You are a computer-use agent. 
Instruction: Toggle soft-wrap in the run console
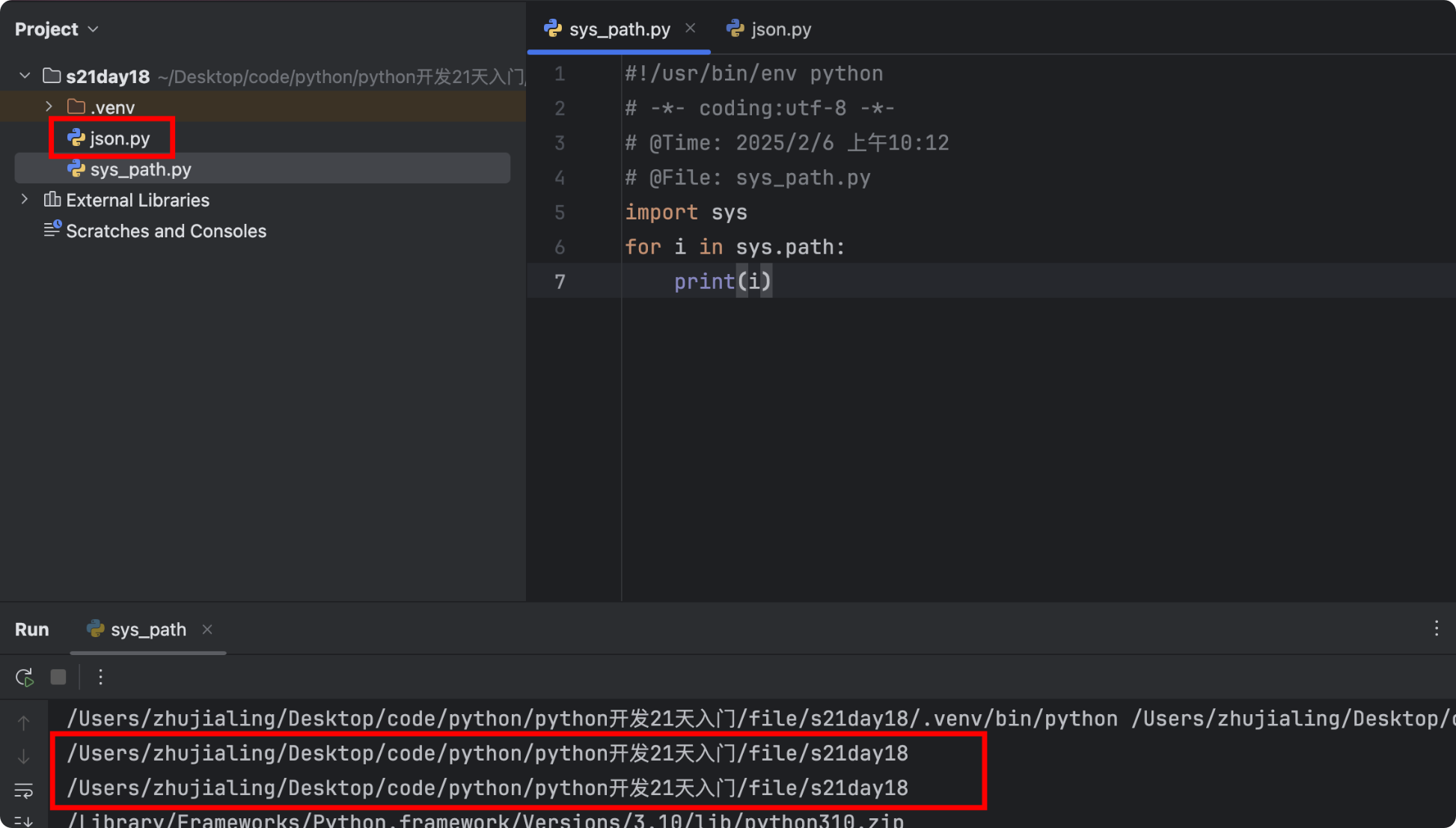point(24,791)
